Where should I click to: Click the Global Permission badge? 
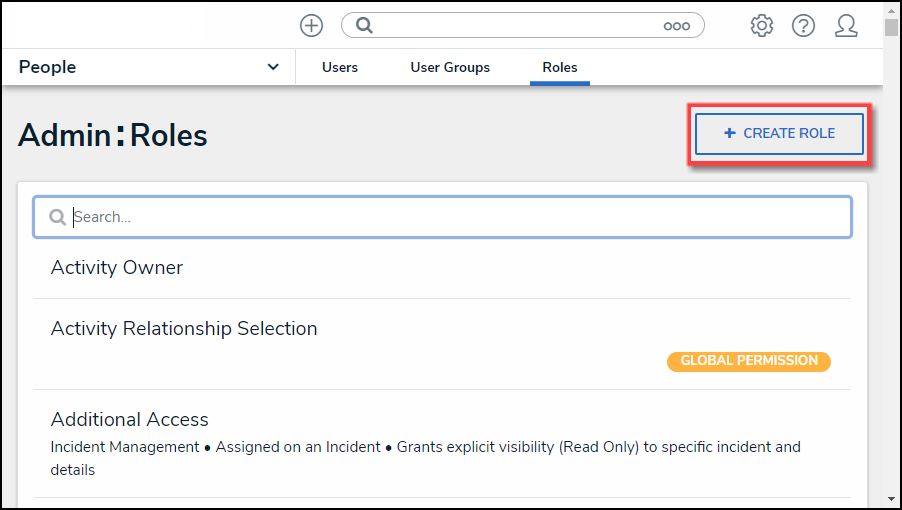coord(749,361)
